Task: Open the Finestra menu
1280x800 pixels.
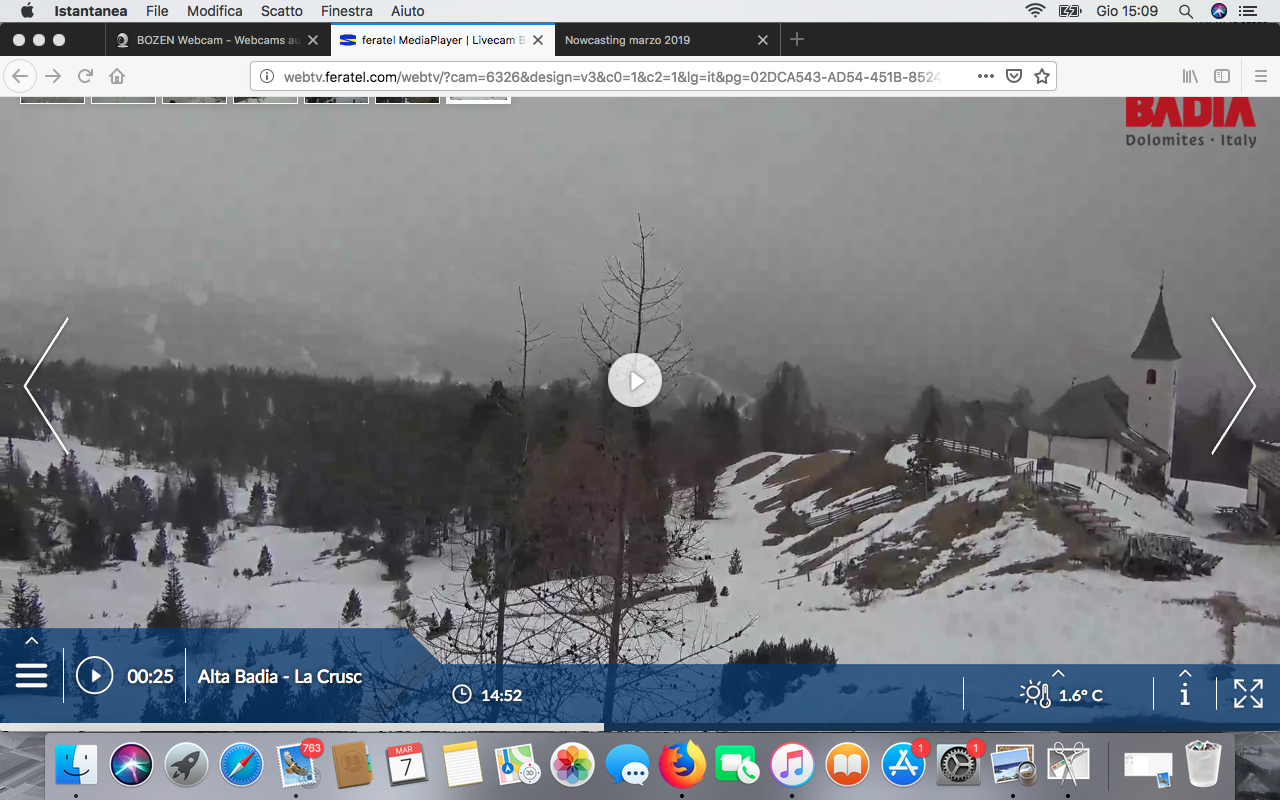Action: 347,11
